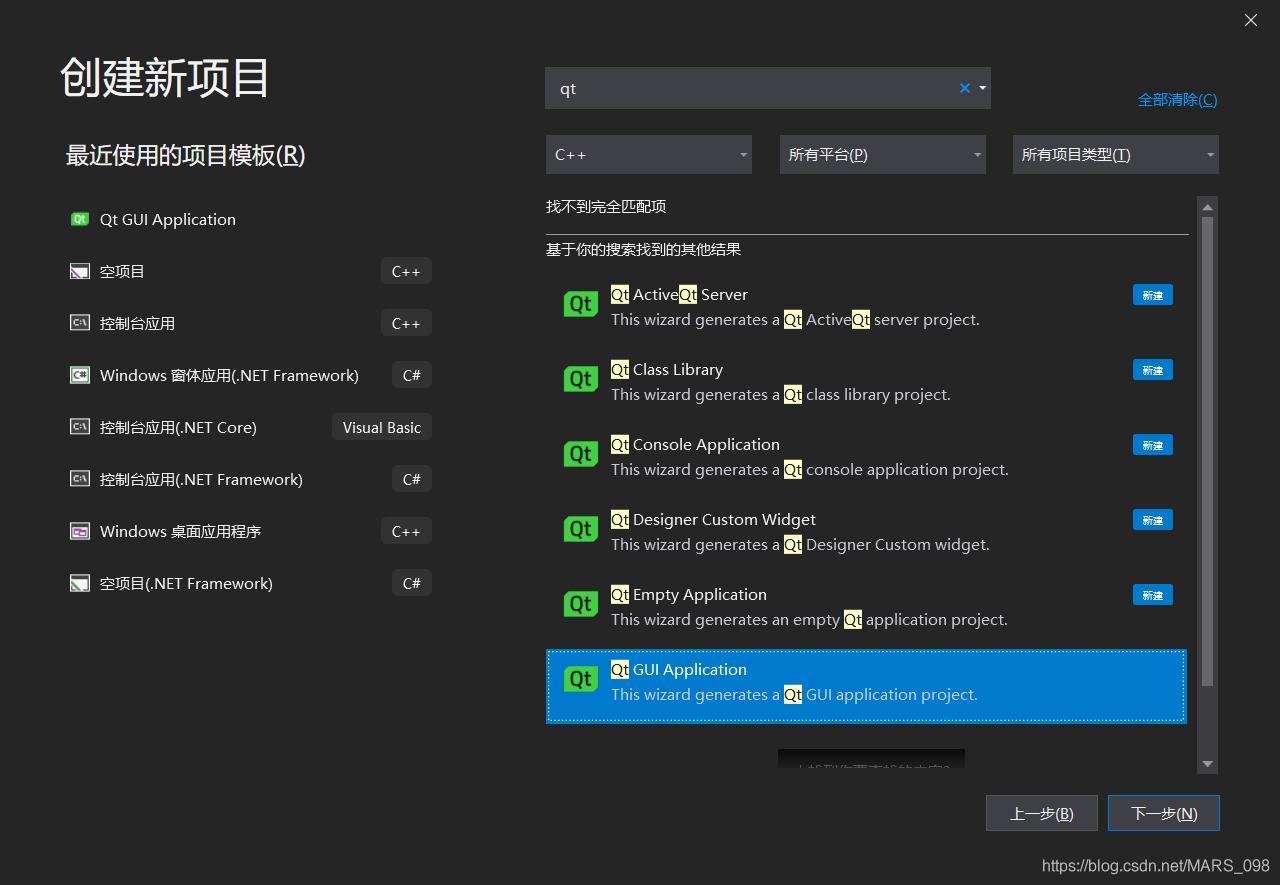This screenshot has height=885, width=1280.
Task: Select Qt Designer Custom Widget template
Action: 866,532
